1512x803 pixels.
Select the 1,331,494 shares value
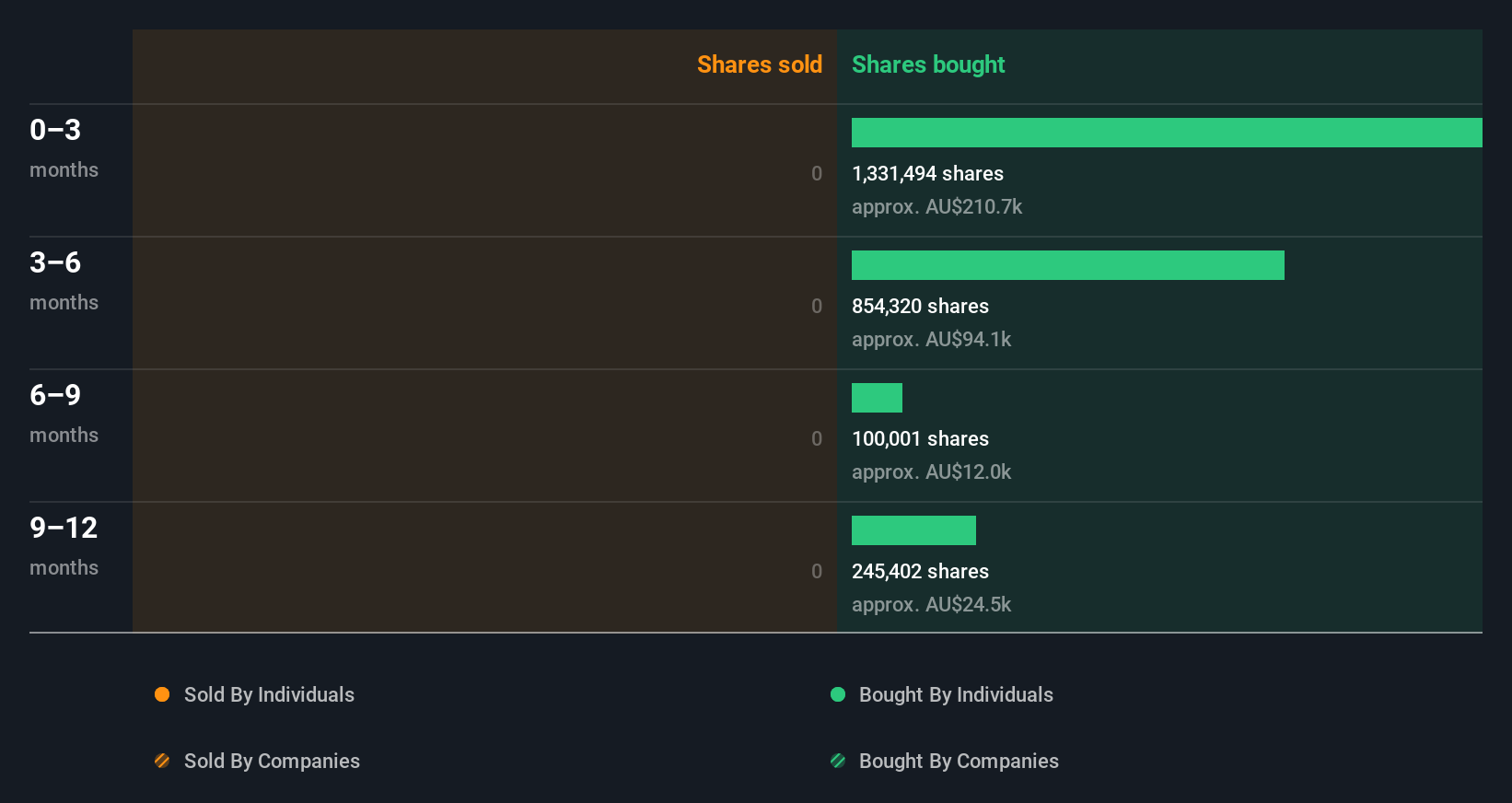coord(927,173)
